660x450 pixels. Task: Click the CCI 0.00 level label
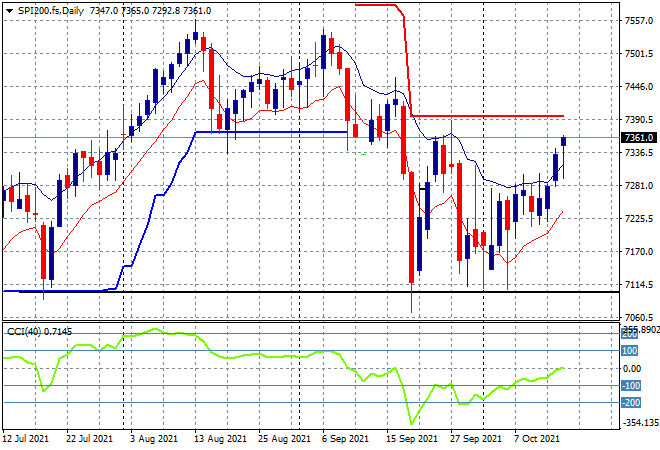[632, 369]
